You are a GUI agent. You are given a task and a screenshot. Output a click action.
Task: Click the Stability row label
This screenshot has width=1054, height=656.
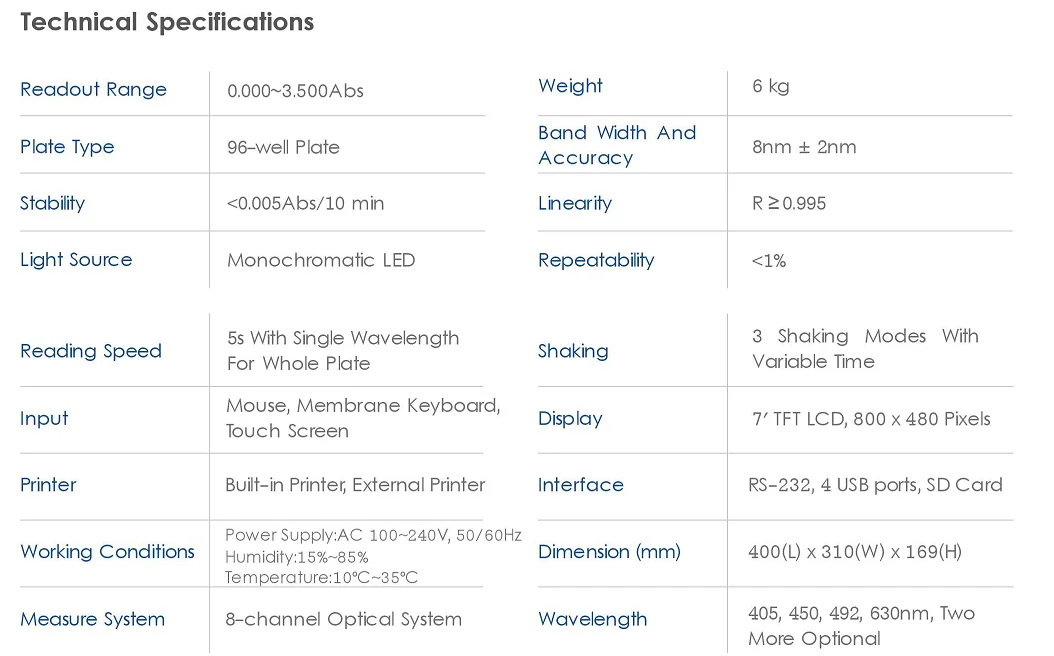[52, 203]
